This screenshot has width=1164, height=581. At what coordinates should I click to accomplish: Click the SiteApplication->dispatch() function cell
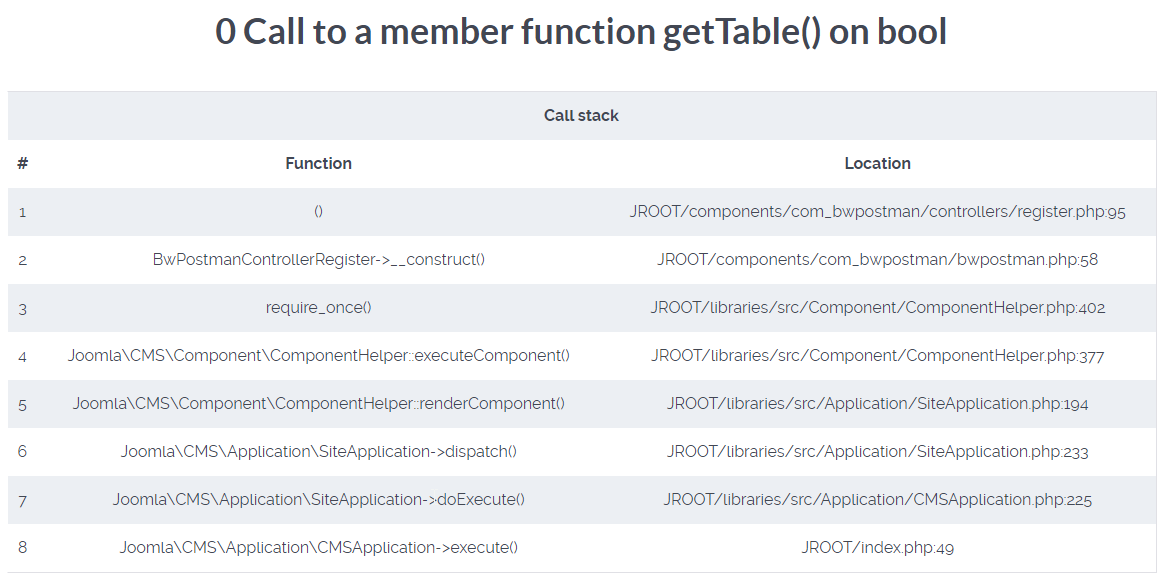coord(318,452)
